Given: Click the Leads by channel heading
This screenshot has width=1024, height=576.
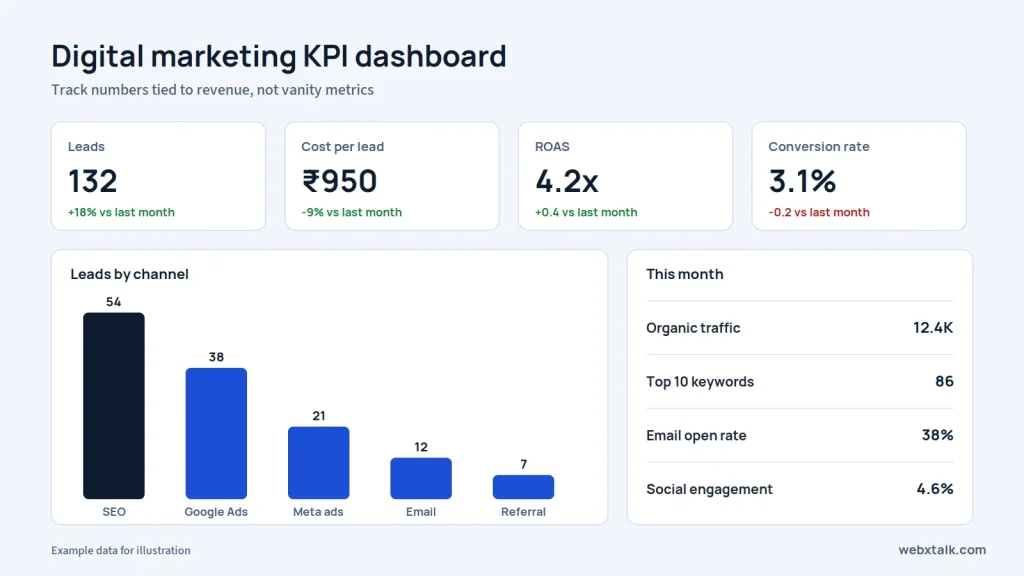Looking at the screenshot, I should click(129, 274).
